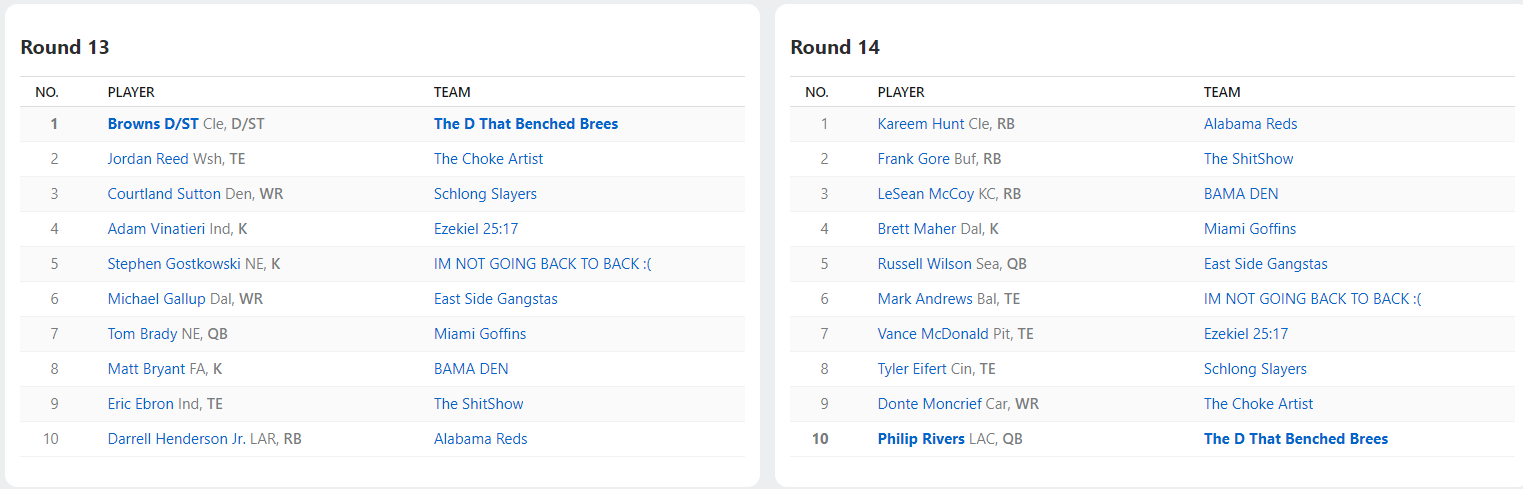Open Miami Goffins team in Round 13

pyautogui.click(x=480, y=334)
